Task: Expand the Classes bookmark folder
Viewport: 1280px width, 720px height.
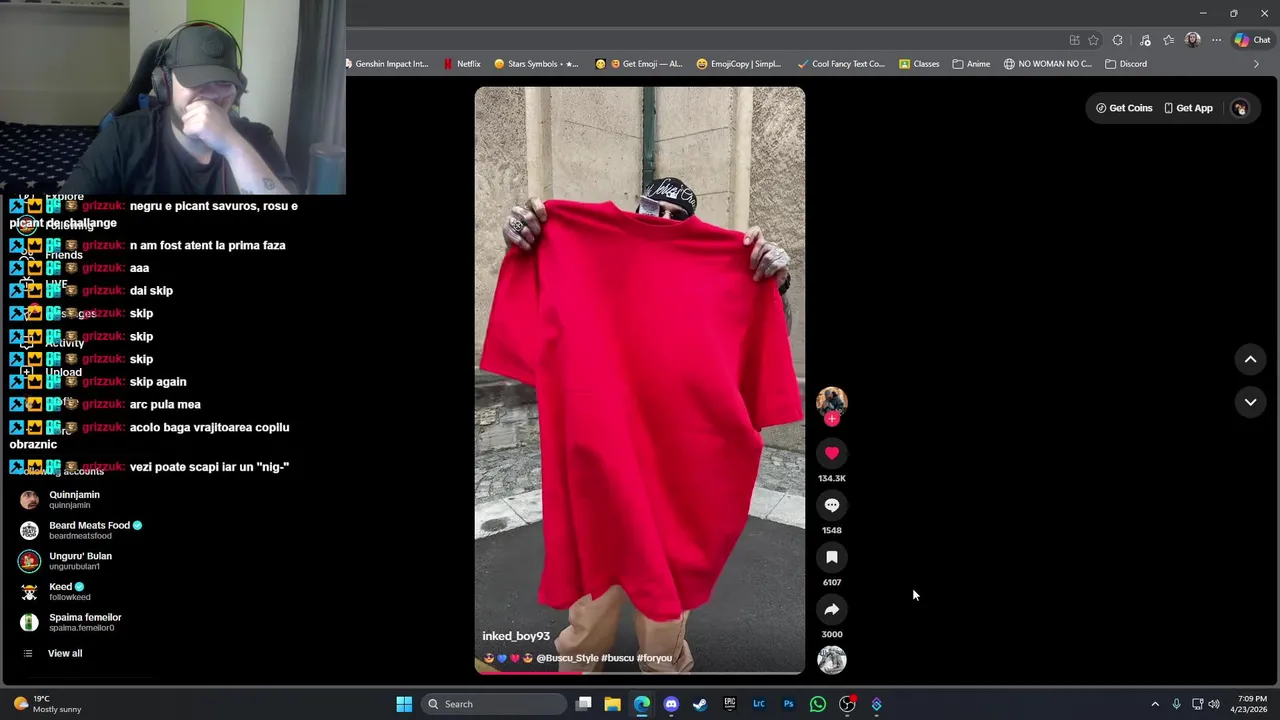Action: [919, 64]
